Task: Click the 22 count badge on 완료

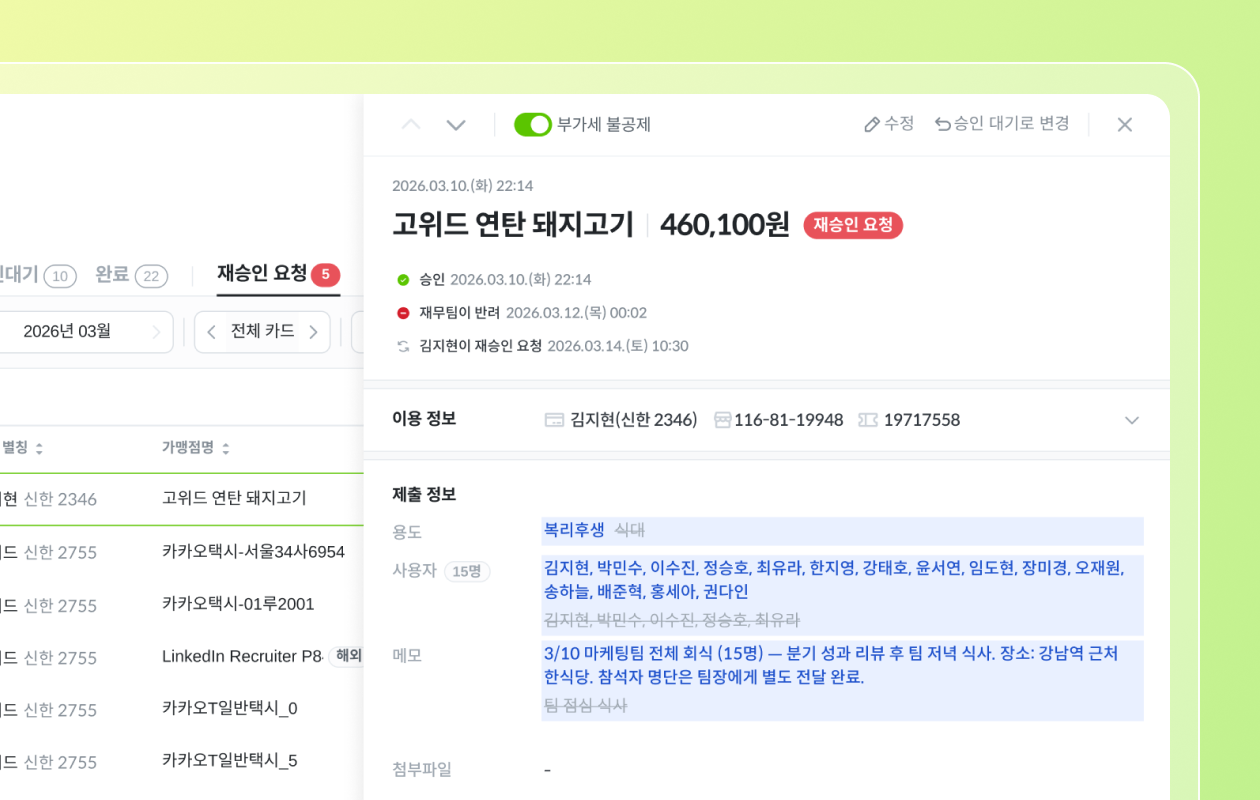Action: coord(152,276)
